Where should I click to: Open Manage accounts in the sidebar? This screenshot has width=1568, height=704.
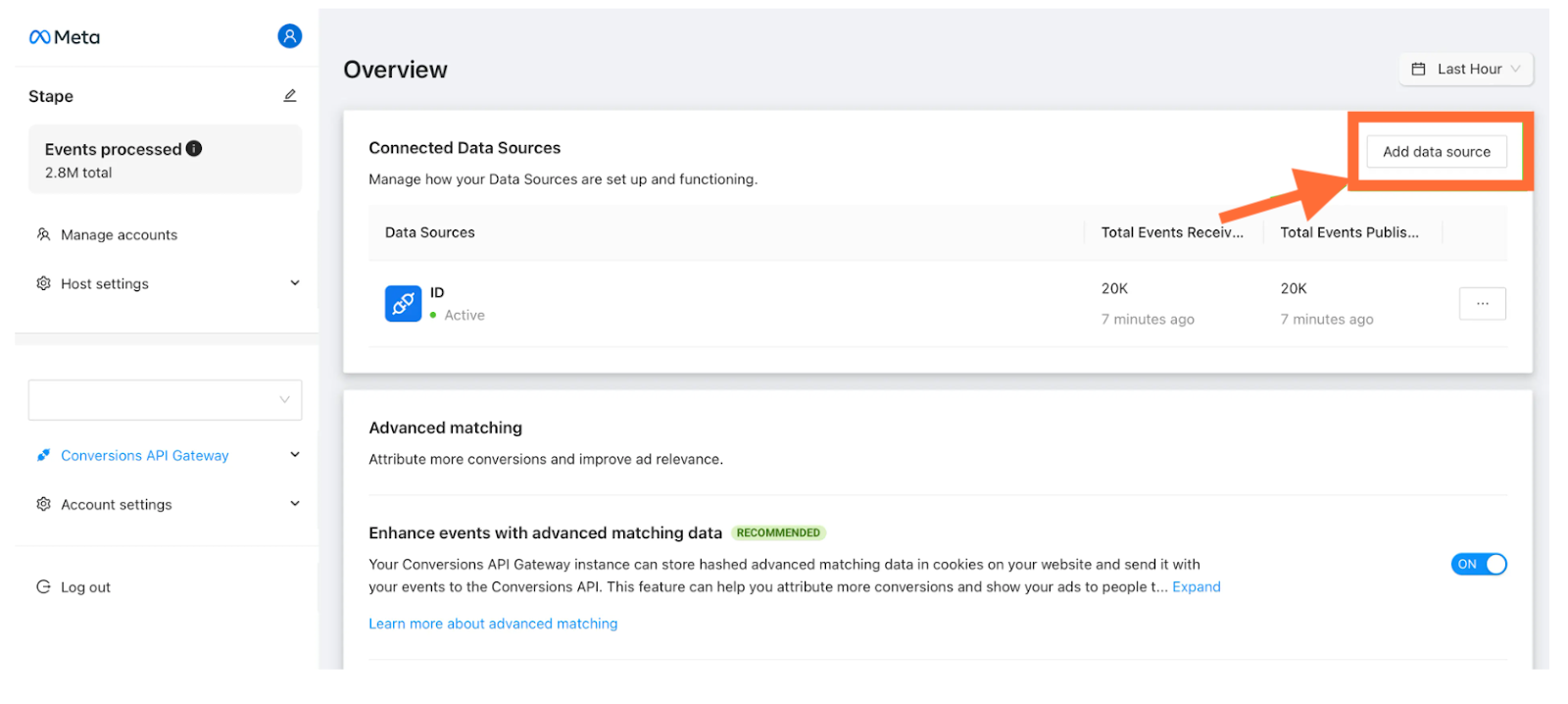pyautogui.click(x=119, y=234)
